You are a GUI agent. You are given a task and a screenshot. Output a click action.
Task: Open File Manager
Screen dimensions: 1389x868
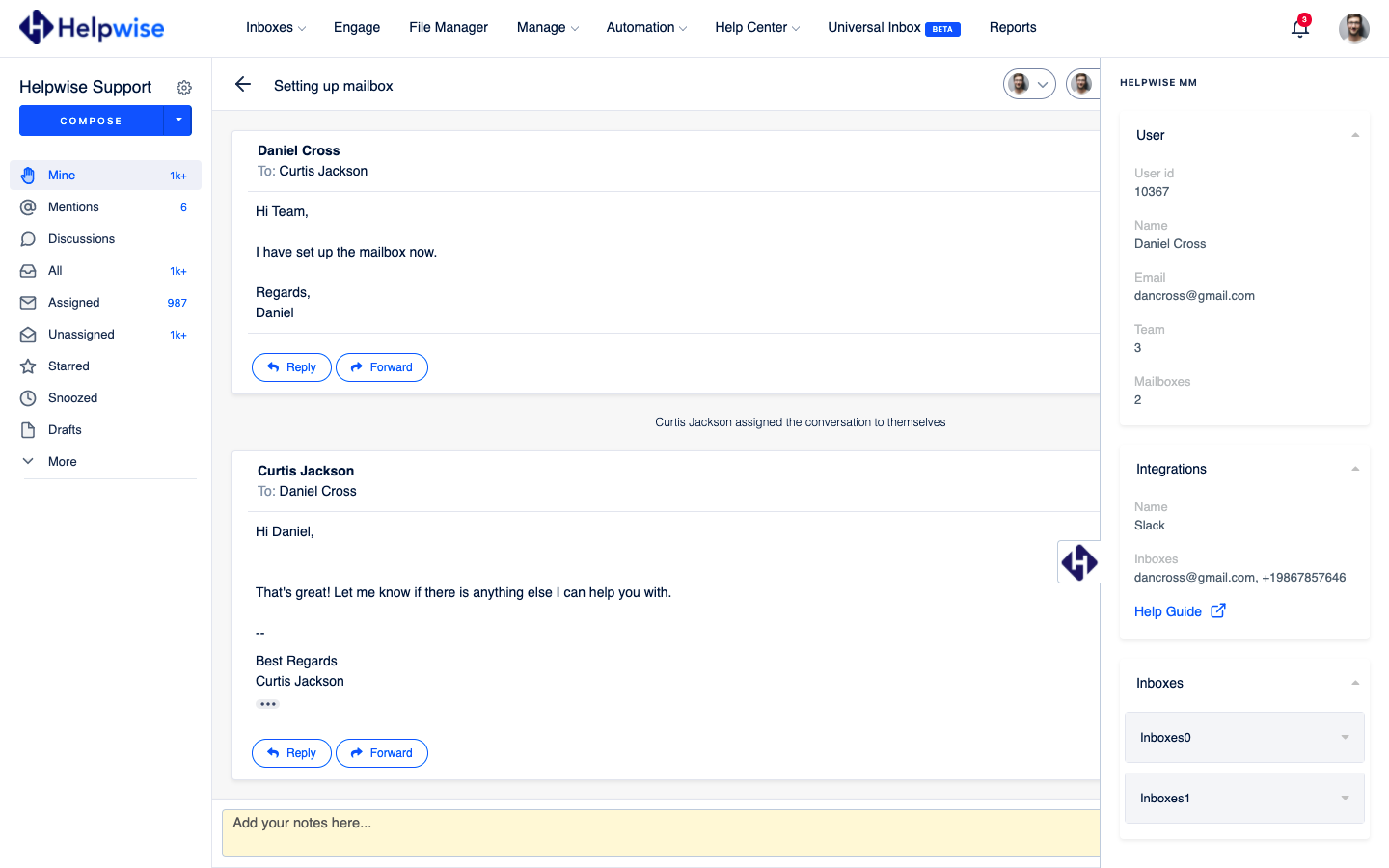[449, 27]
